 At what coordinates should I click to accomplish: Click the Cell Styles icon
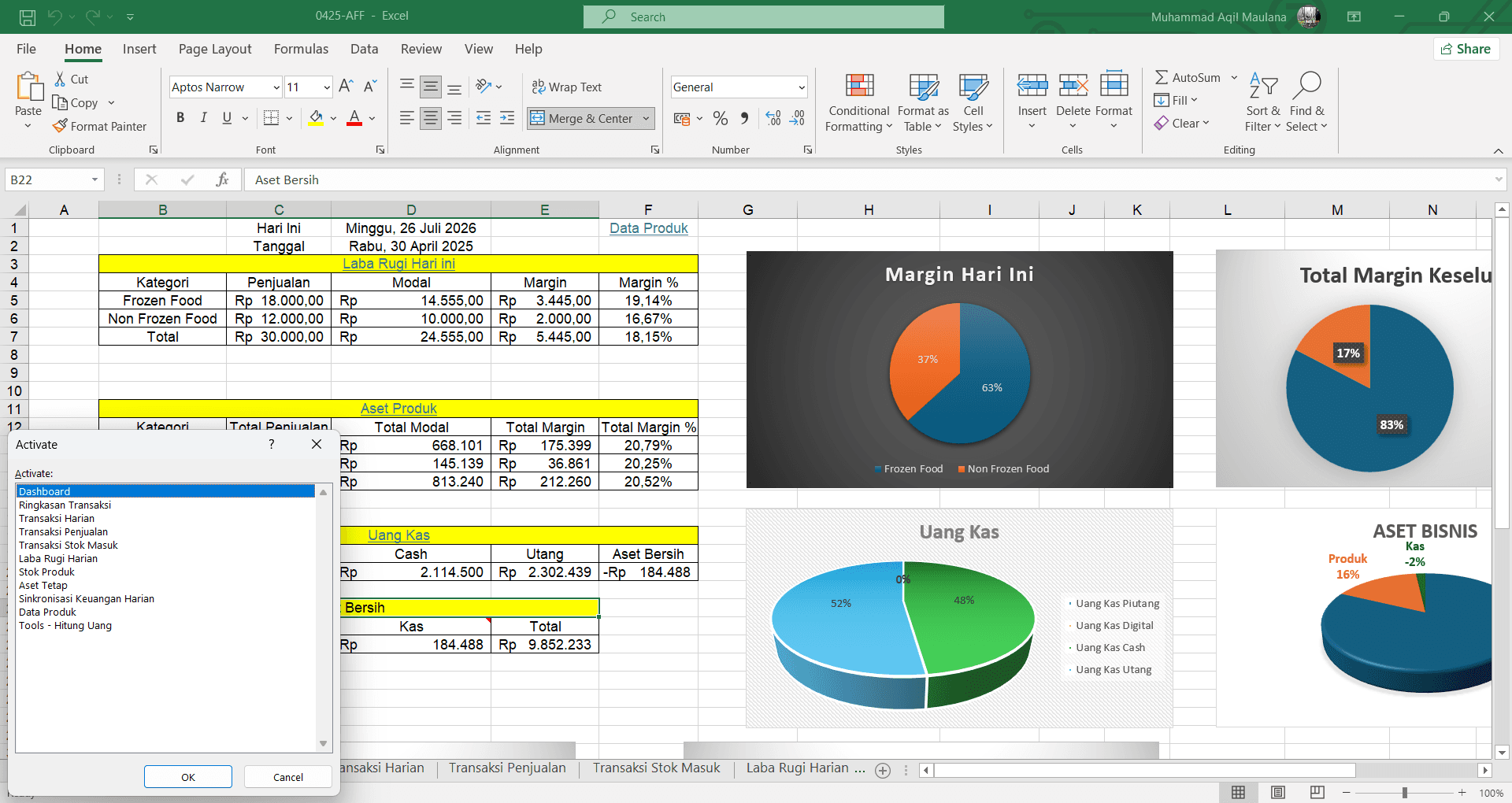click(973, 86)
